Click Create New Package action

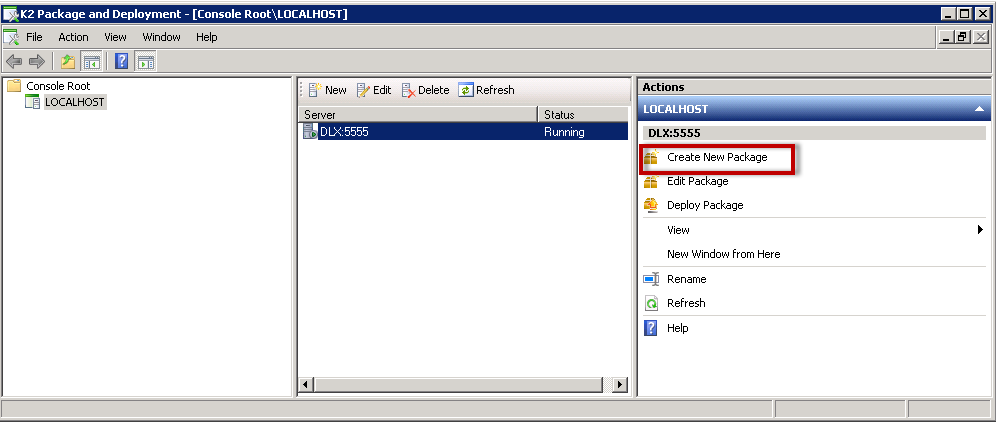coord(717,157)
